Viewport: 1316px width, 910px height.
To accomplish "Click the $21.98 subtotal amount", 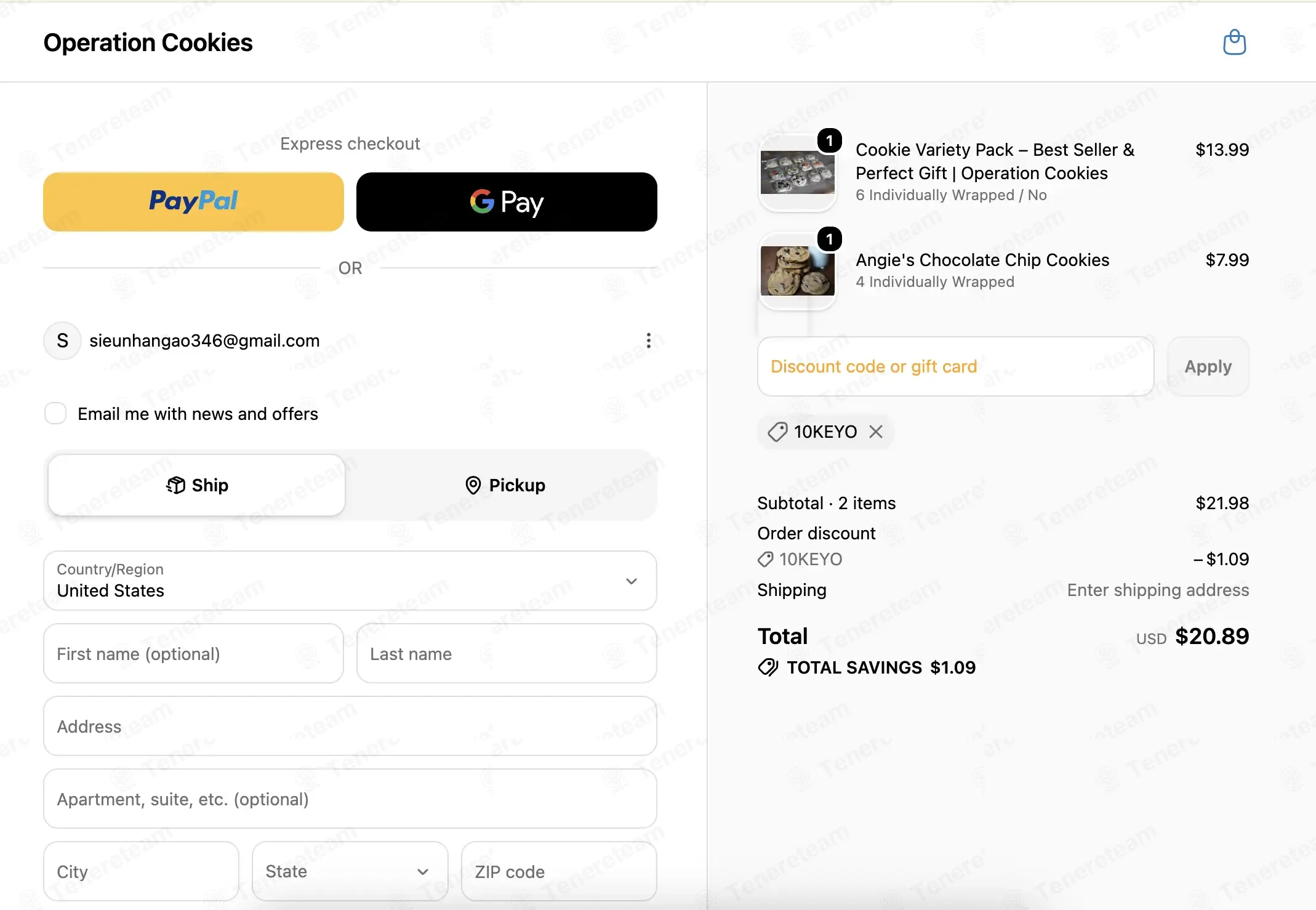I will click(1222, 503).
